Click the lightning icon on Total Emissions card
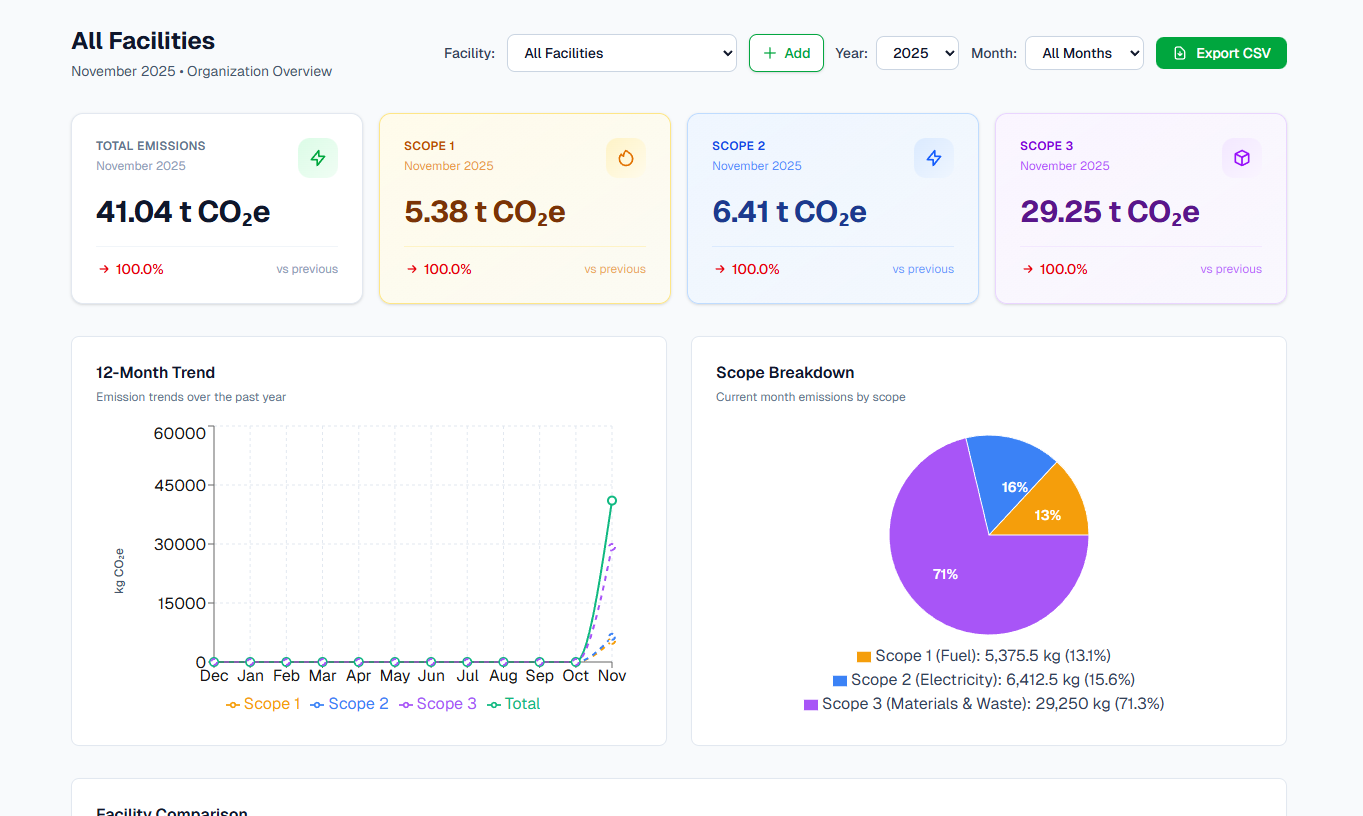1363x816 pixels. tap(318, 157)
